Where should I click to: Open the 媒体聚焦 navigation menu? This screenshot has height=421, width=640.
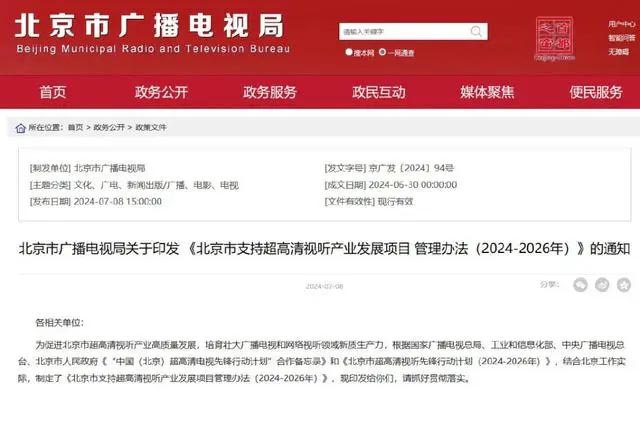click(487, 92)
